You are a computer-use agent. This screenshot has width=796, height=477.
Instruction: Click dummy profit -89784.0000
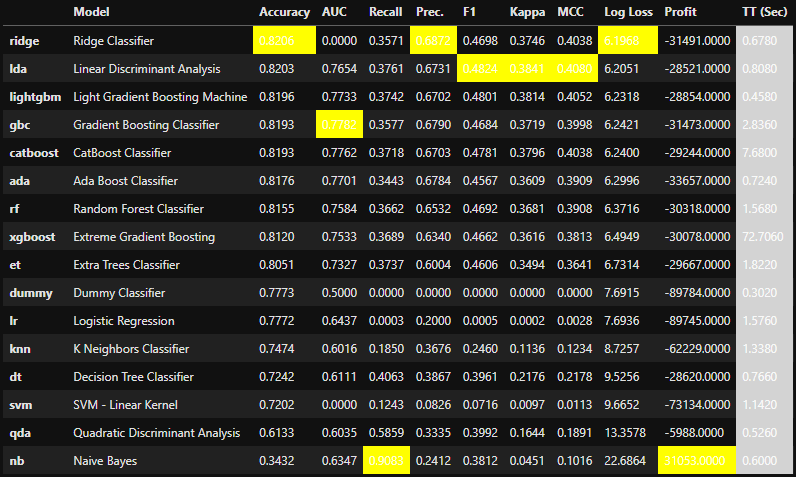[x=698, y=293]
